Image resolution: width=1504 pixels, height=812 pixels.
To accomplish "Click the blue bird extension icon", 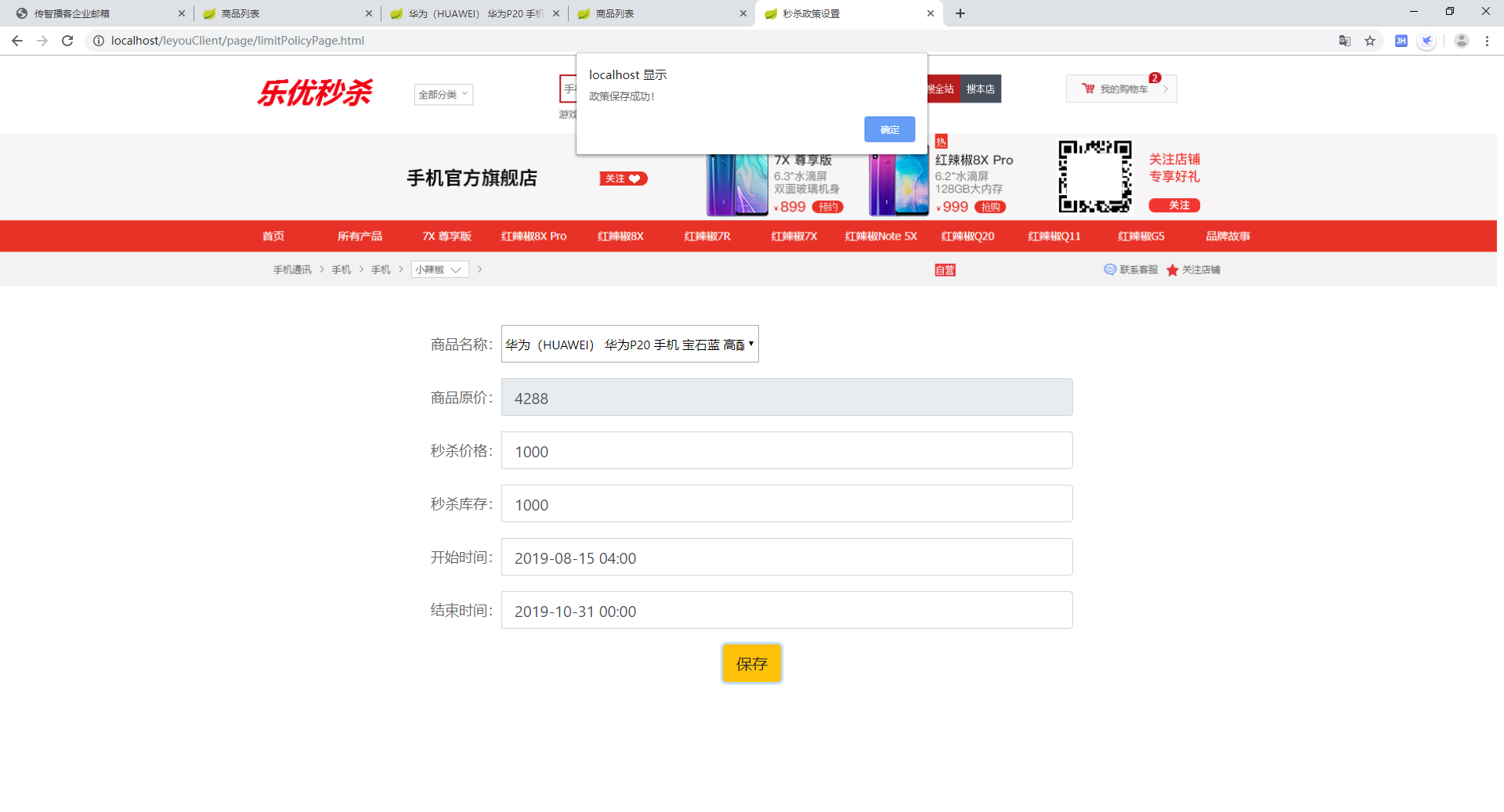I will point(1427,41).
